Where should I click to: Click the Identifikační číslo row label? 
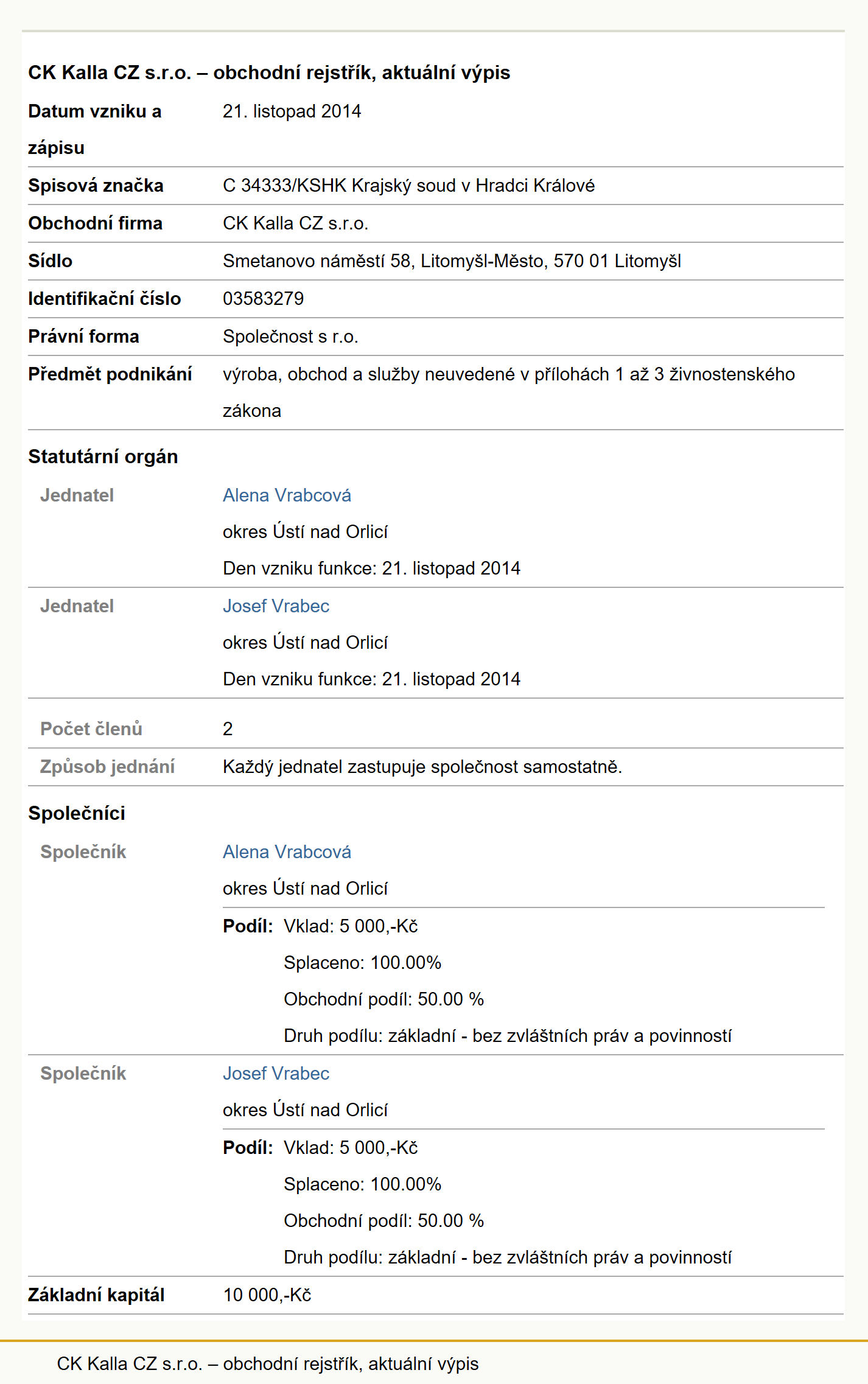[x=105, y=299]
